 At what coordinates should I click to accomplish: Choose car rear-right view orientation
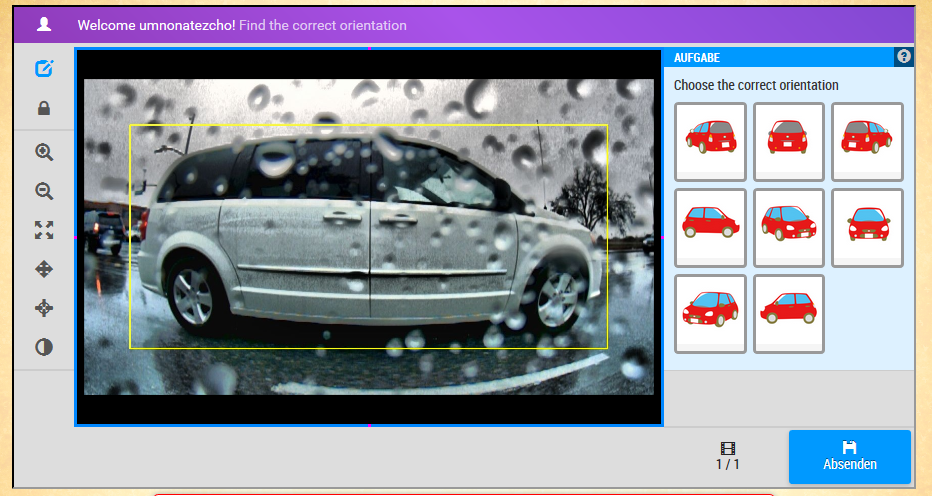tap(867, 142)
